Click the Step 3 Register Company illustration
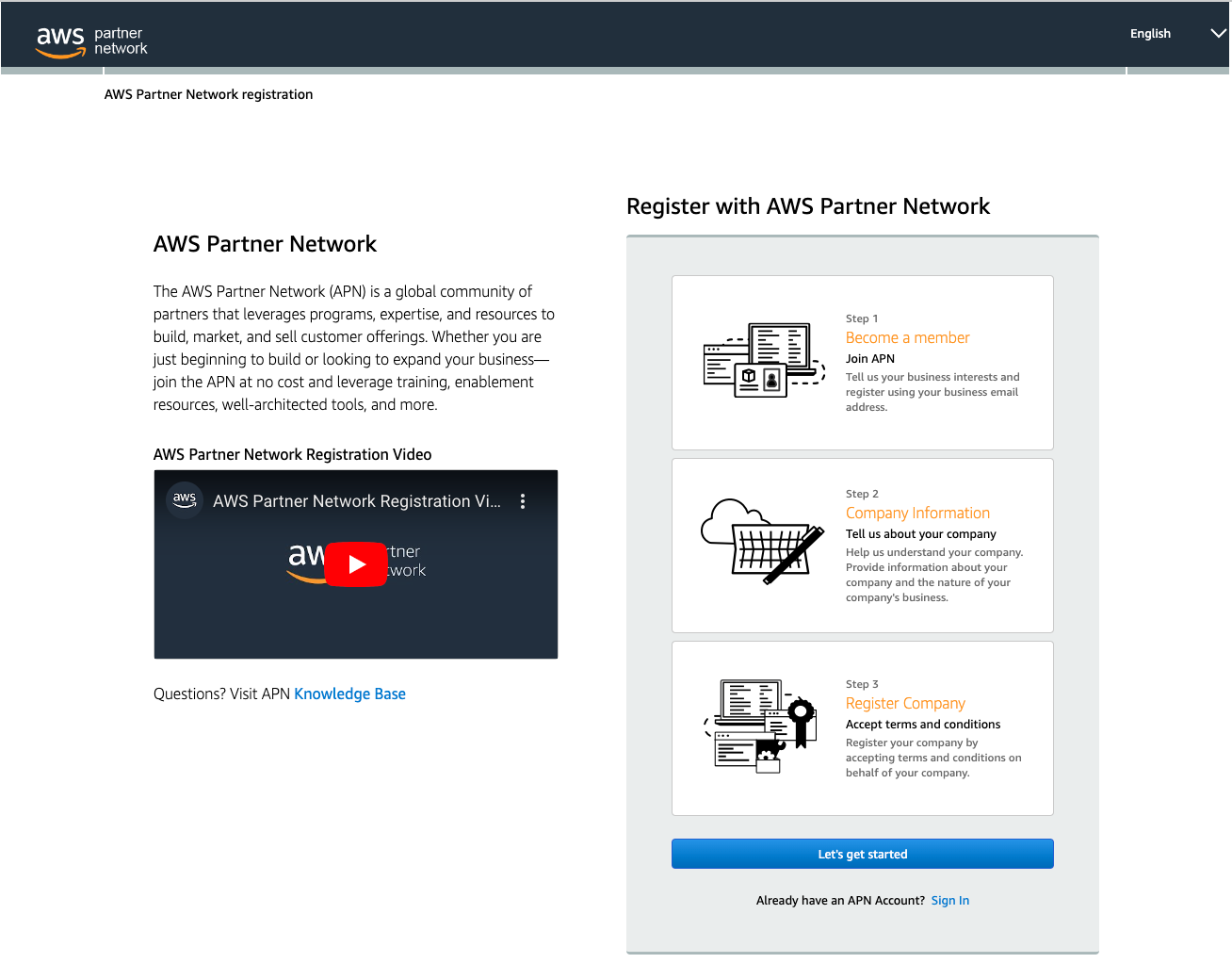 tap(760, 726)
